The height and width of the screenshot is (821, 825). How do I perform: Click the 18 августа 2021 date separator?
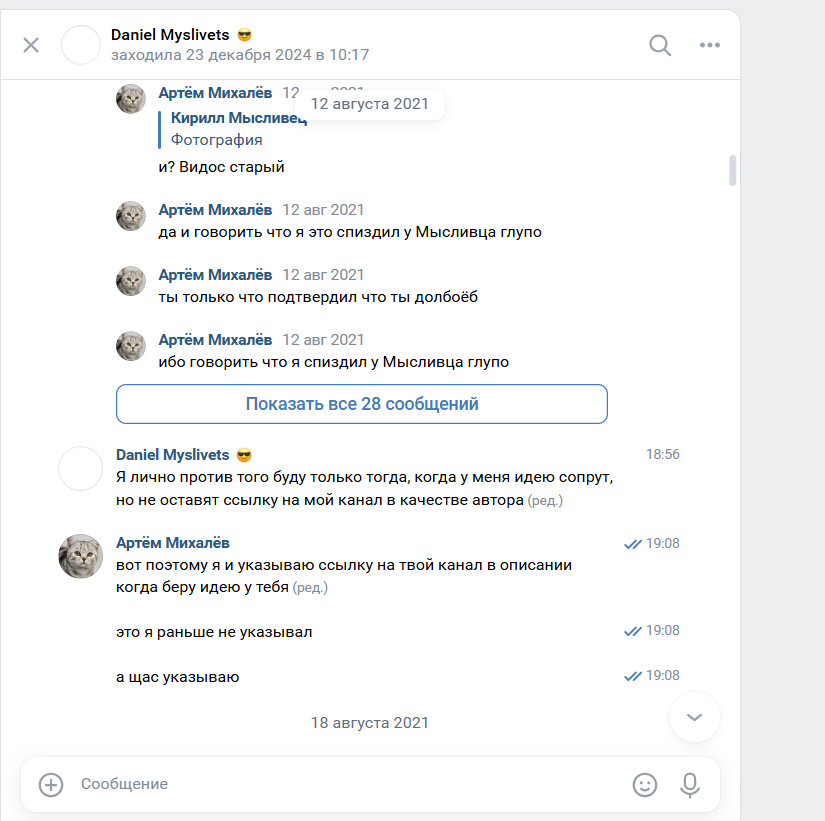click(369, 722)
